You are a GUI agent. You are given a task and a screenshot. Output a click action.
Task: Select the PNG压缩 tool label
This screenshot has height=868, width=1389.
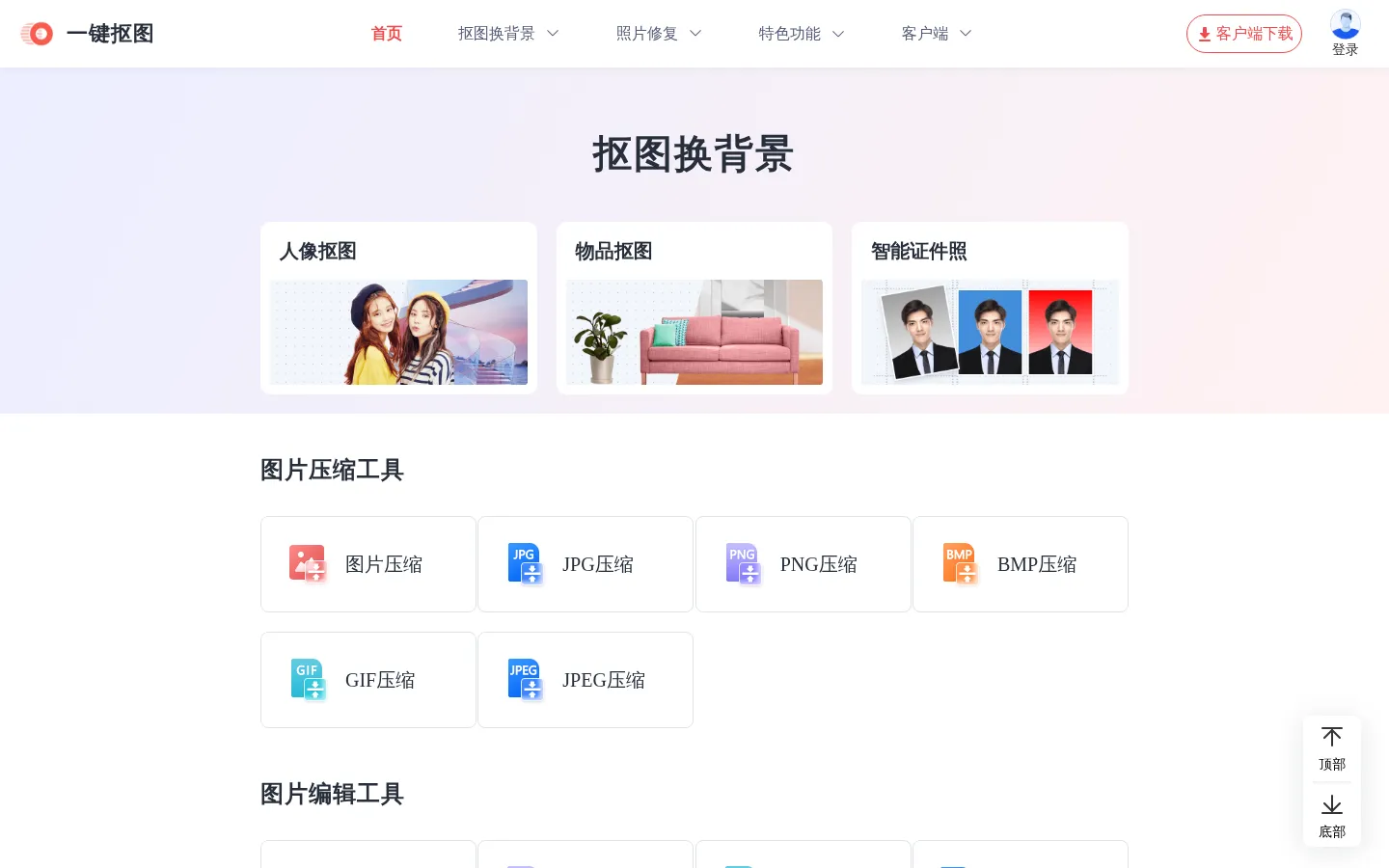click(819, 564)
